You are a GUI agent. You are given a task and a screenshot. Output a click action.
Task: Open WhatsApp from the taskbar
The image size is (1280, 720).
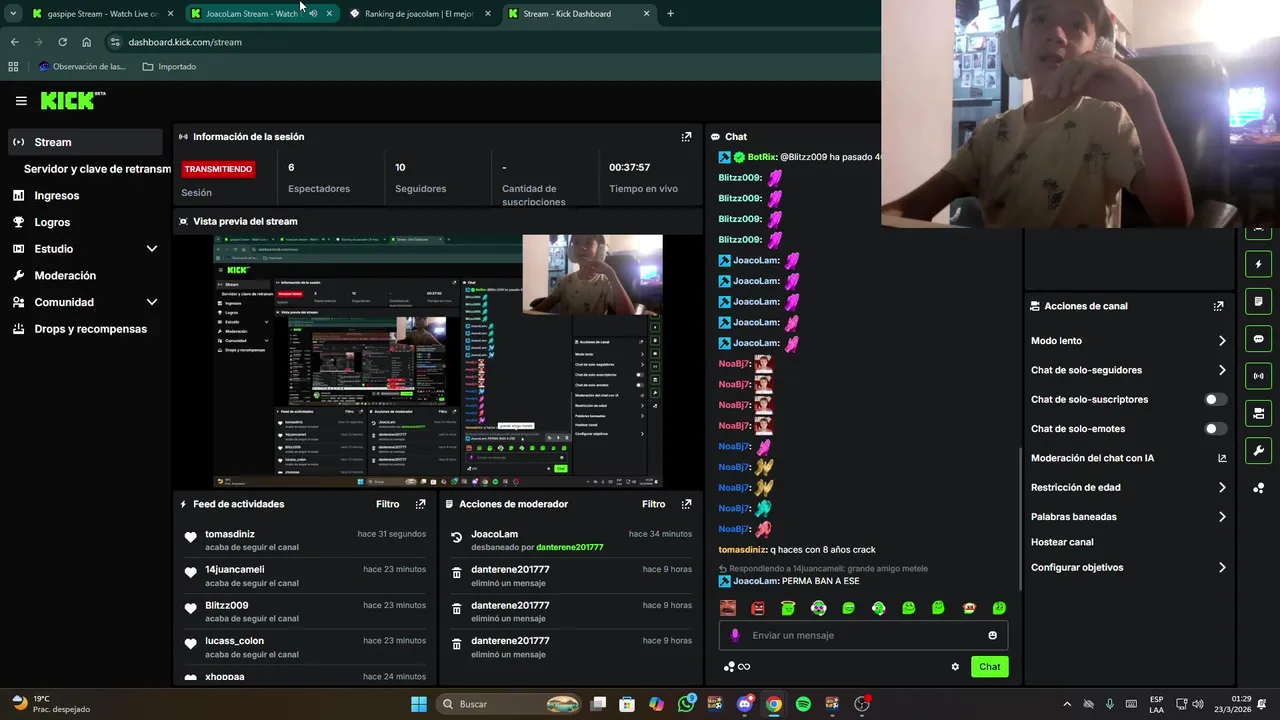tap(686, 704)
